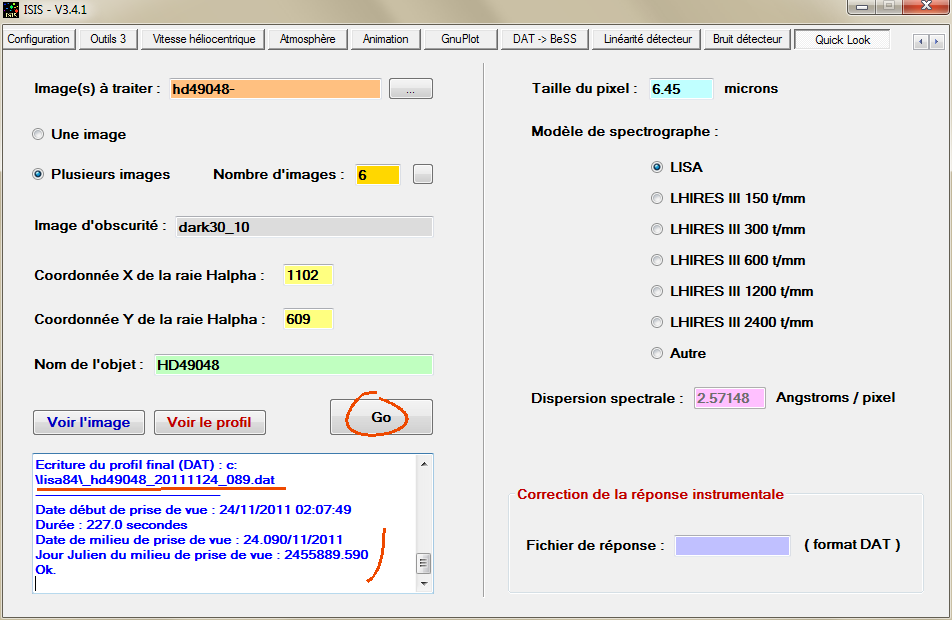Viewport: 952px width, 620px height.
Task: Click the ISIS application icon in title bar
Action: (12, 10)
